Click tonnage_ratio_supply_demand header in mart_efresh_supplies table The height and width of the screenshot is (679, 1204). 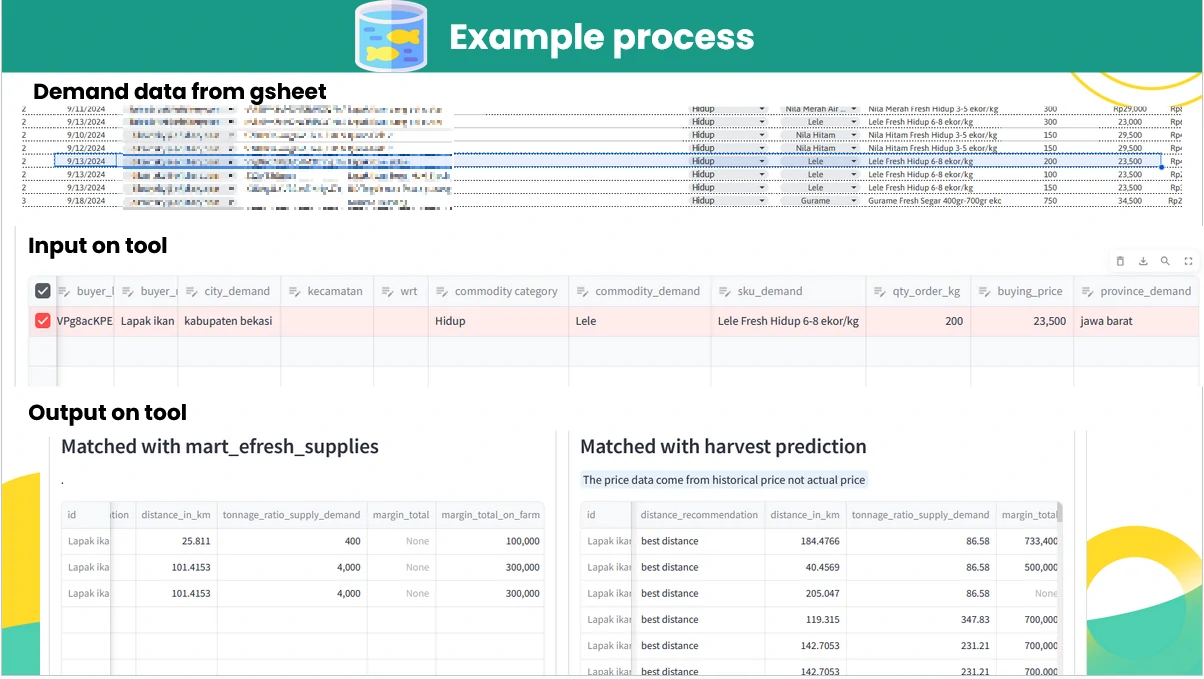click(293, 515)
